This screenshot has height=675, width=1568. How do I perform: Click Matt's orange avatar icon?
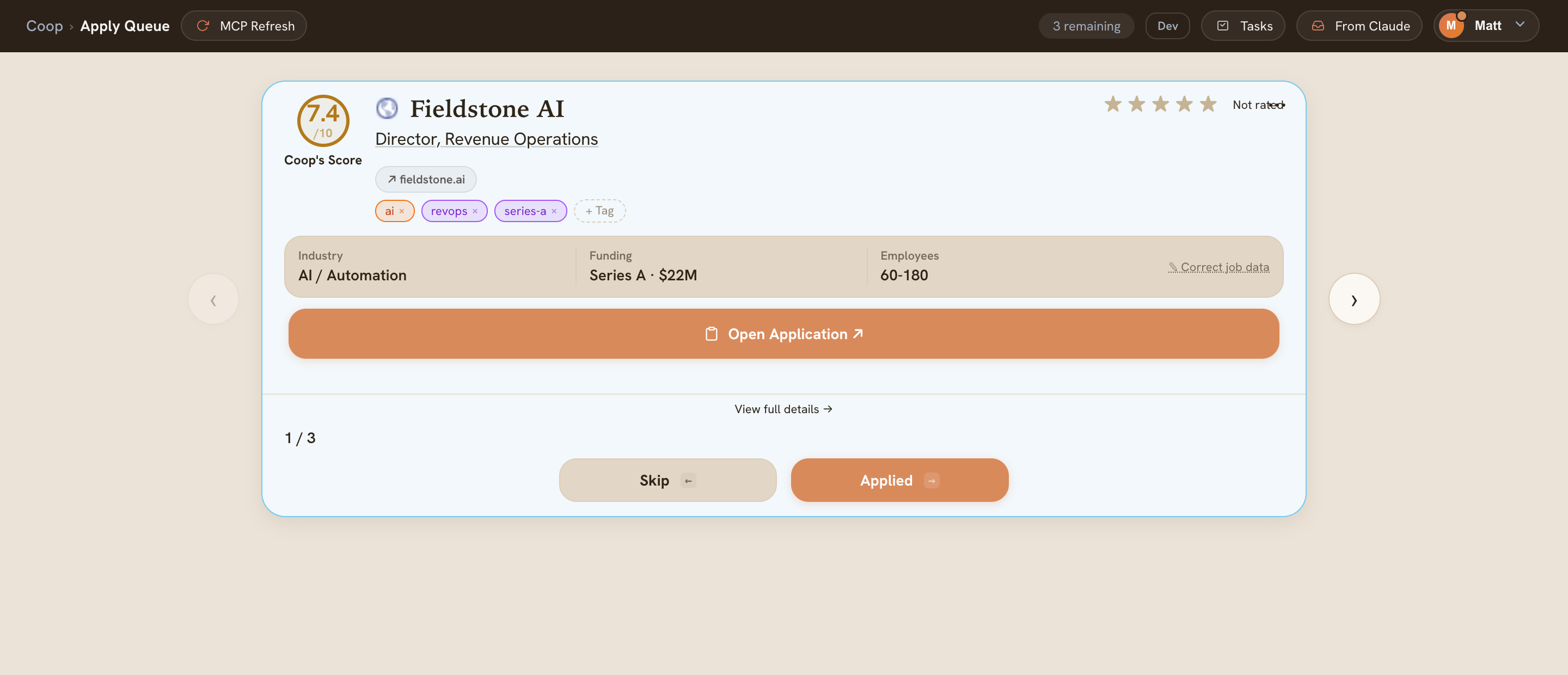point(1451,26)
